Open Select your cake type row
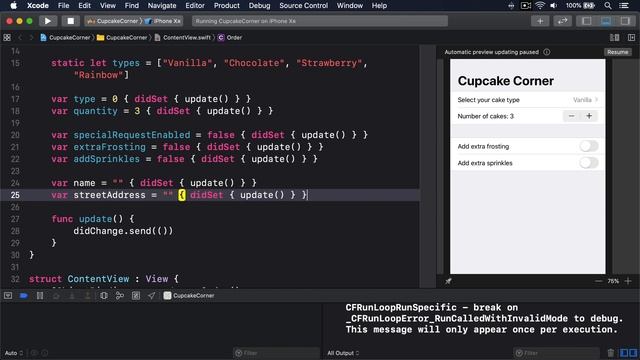 click(528, 100)
